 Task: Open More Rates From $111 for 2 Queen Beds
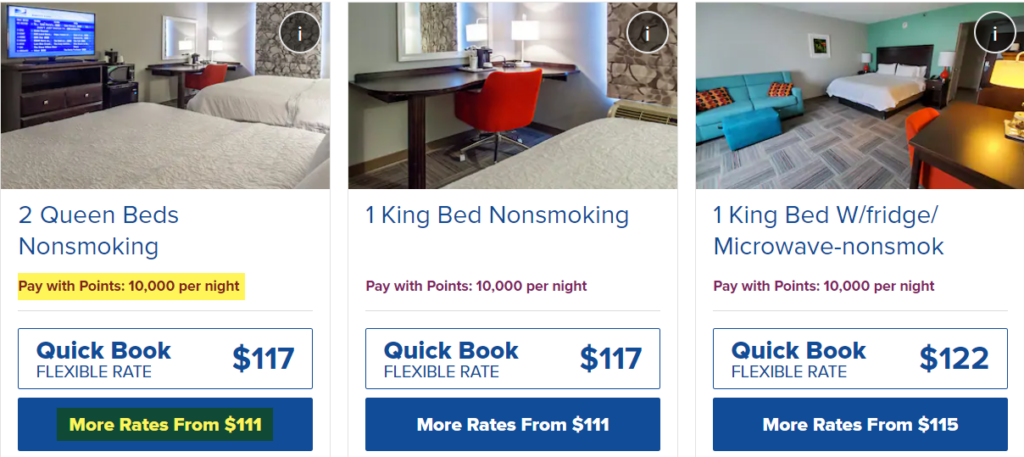(165, 424)
